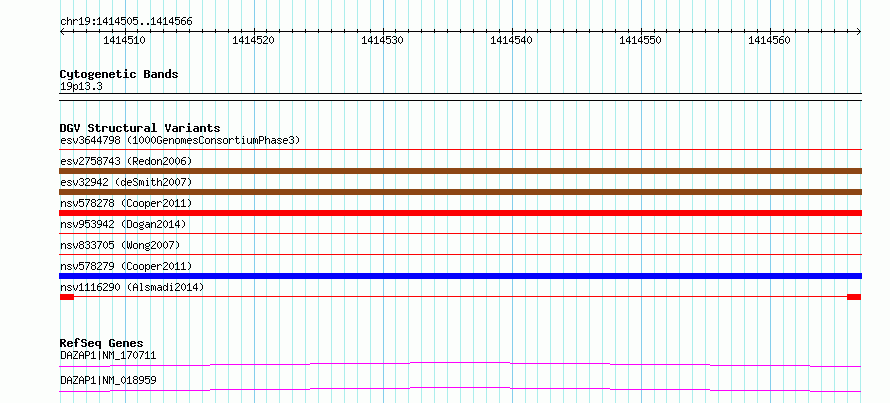Open gene DAZAP1|NM_170711 label
This screenshot has height=403, width=890.
[108, 356]
